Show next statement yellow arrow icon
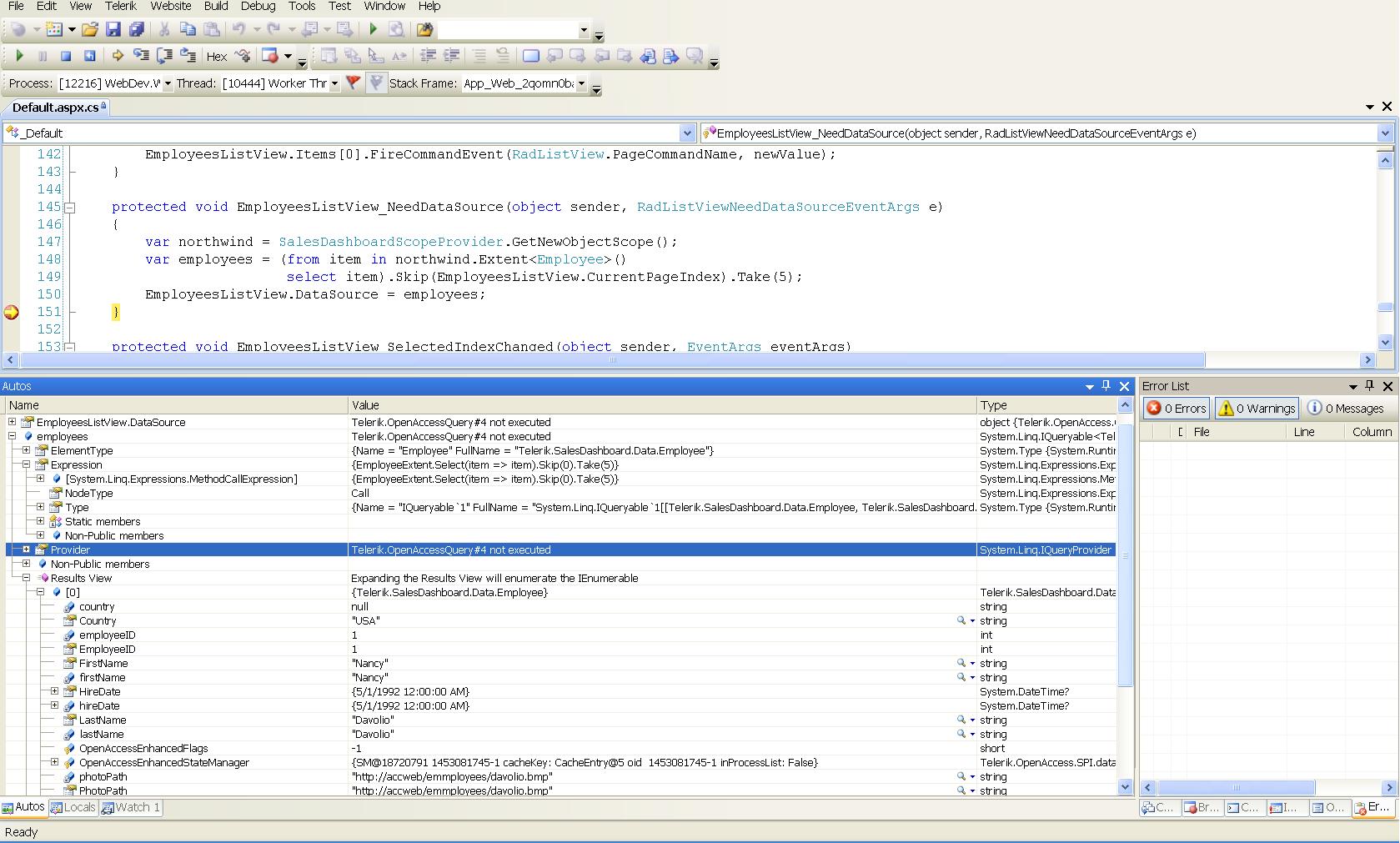 (118, 56)
